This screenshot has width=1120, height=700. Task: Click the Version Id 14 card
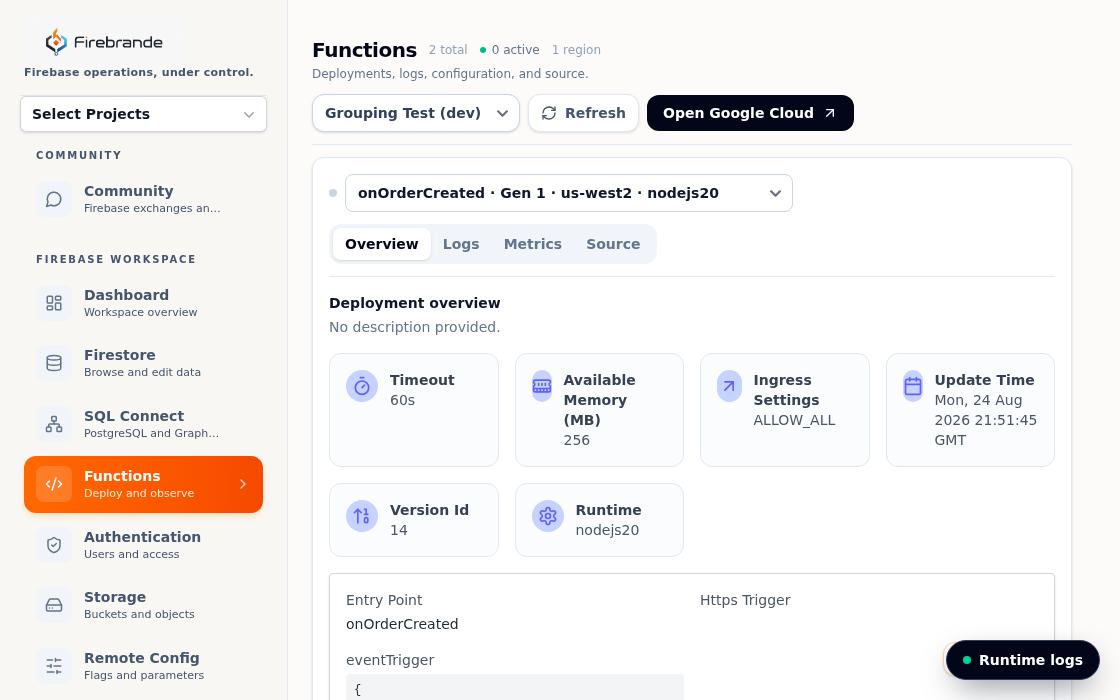tap(414, 520)
